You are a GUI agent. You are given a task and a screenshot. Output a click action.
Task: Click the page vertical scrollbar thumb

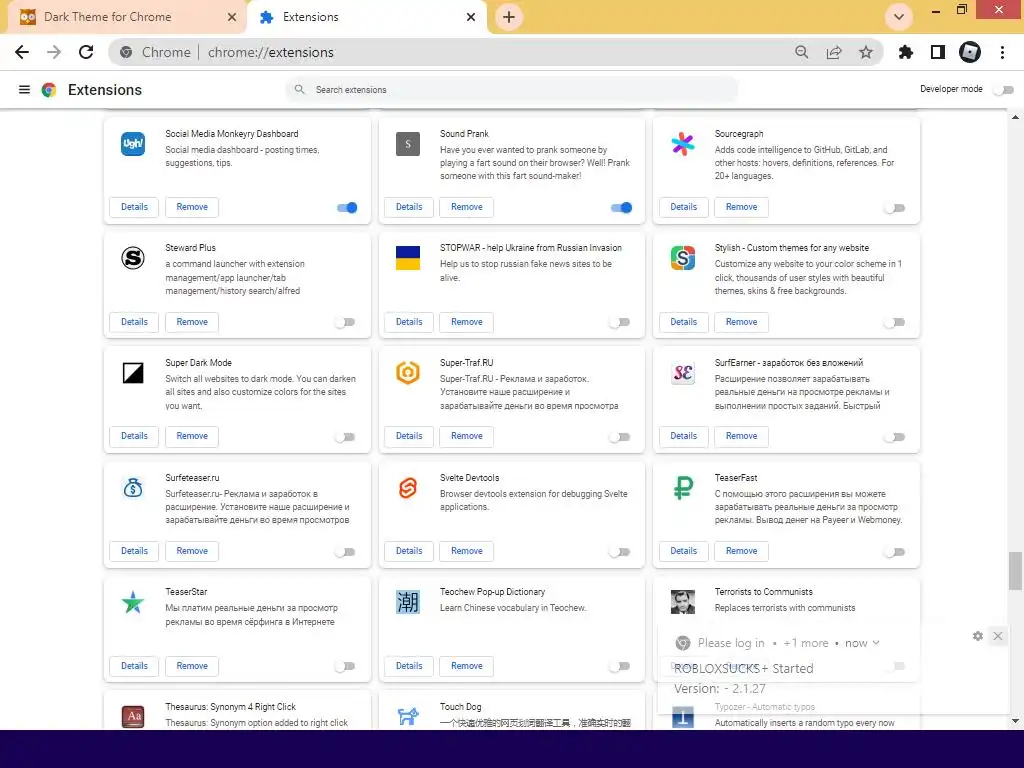coord(1014,570)
